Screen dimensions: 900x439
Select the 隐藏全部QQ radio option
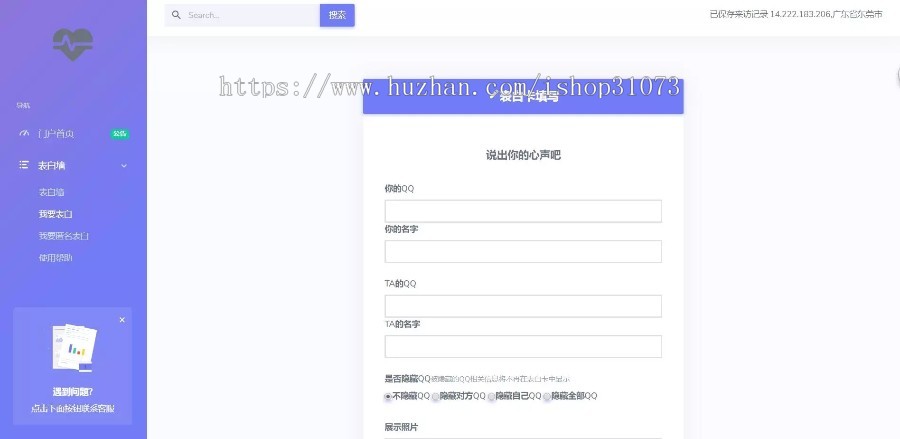(x=547, y=397)
